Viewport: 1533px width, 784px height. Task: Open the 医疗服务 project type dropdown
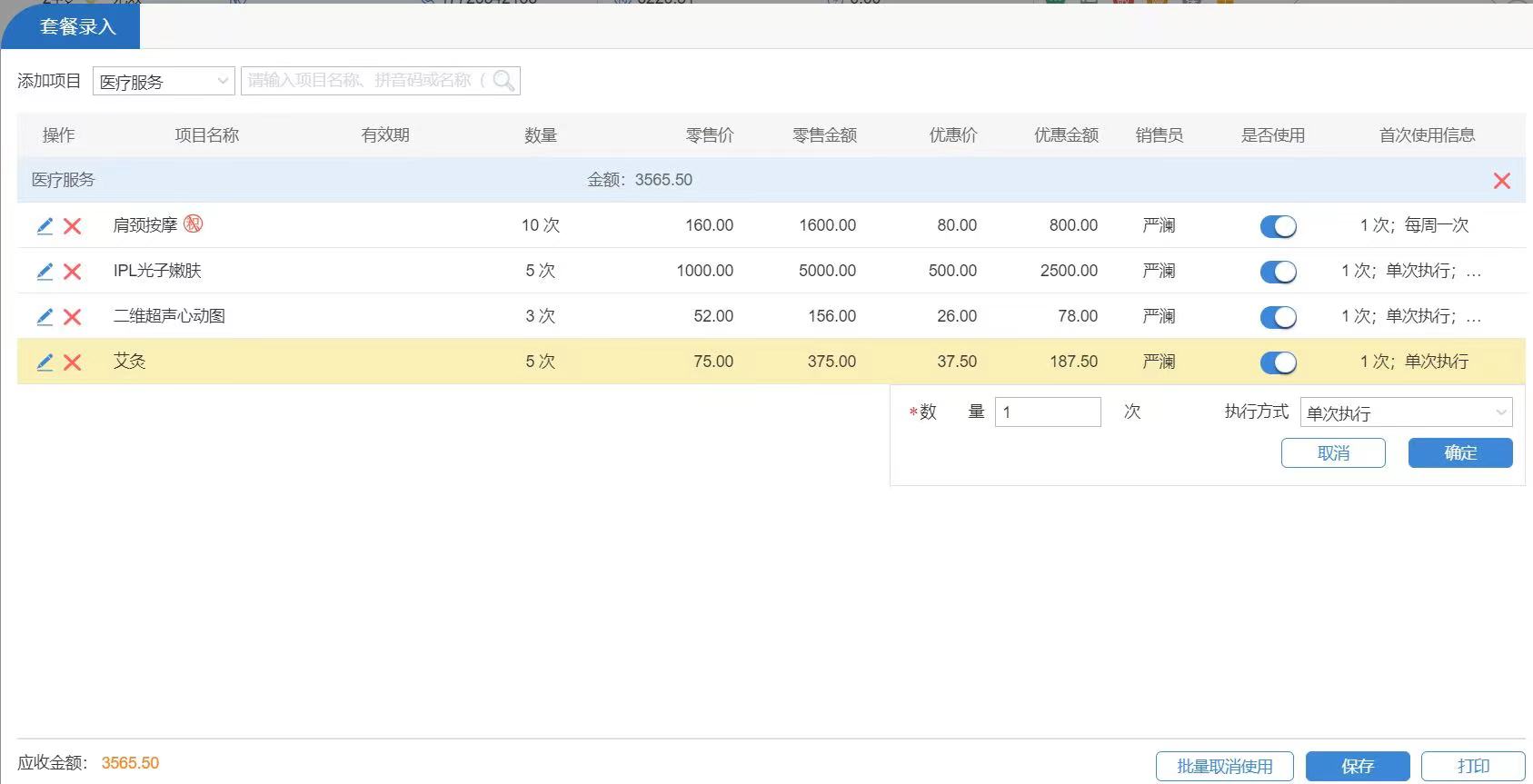164,81
